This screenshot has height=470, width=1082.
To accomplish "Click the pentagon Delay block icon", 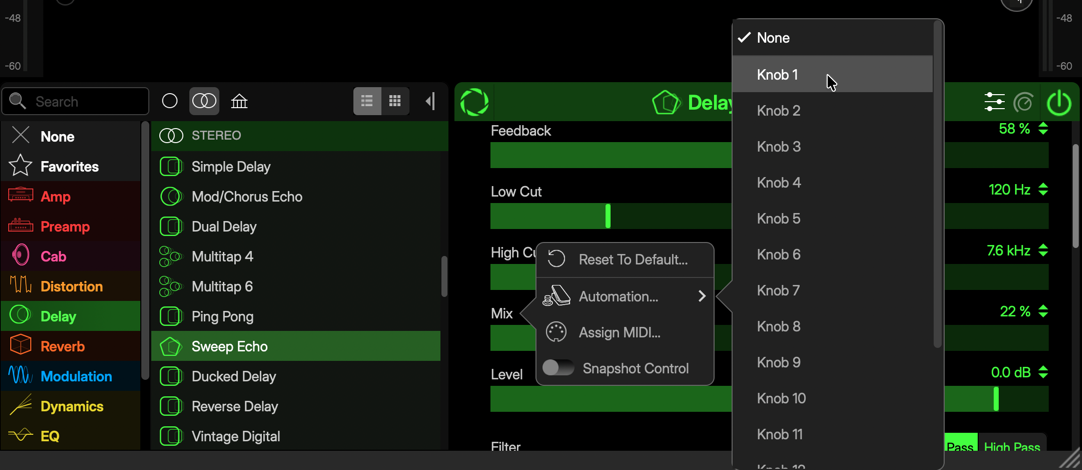I will tap(666, 103).
